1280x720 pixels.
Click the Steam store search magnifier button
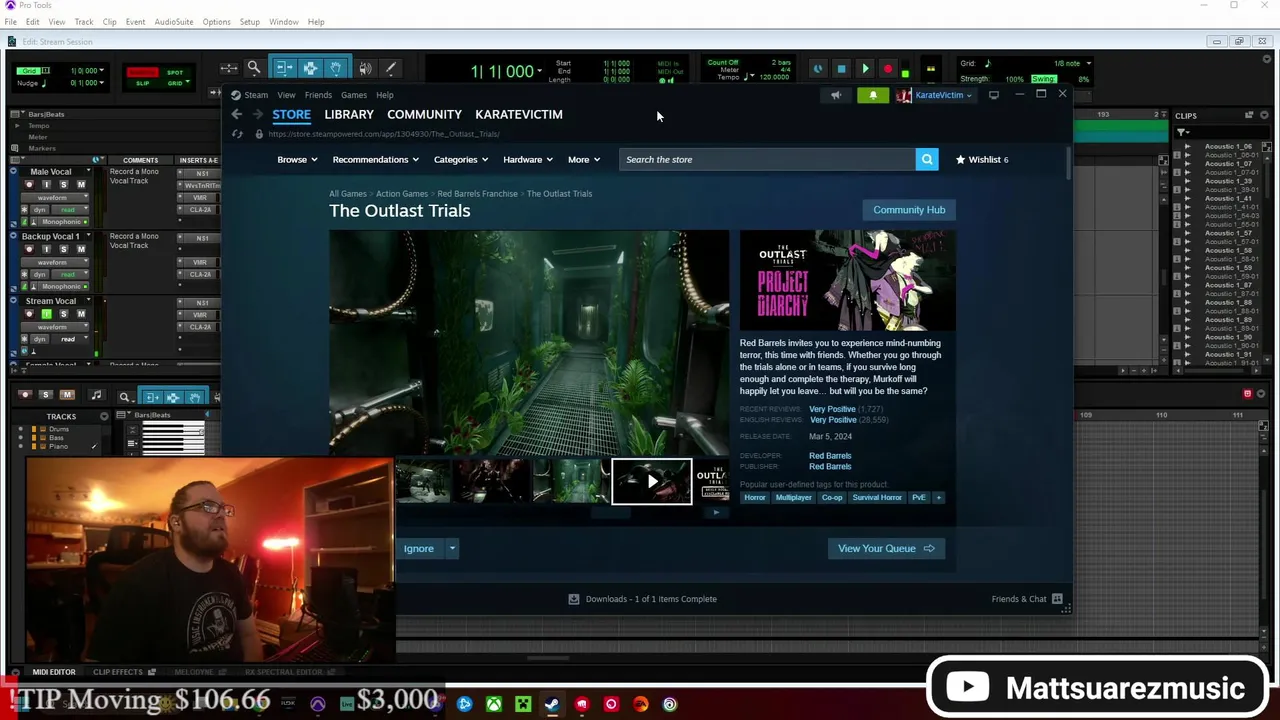click(x=927, y=159)
